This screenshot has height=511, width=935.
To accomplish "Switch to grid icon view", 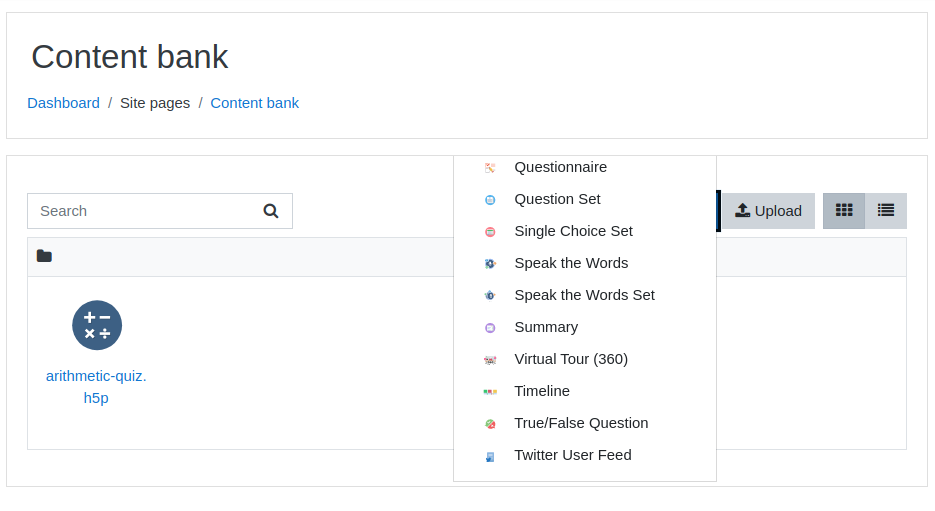I will (844, 210).
